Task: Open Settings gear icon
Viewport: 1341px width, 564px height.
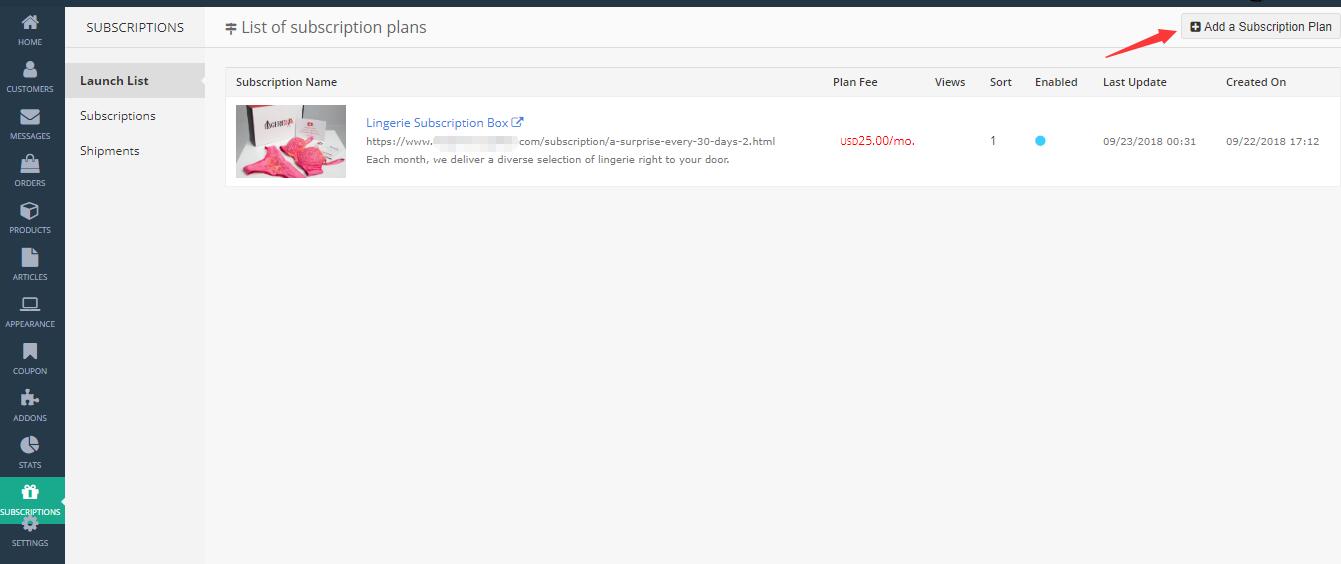Action: [x=30, y=526]
